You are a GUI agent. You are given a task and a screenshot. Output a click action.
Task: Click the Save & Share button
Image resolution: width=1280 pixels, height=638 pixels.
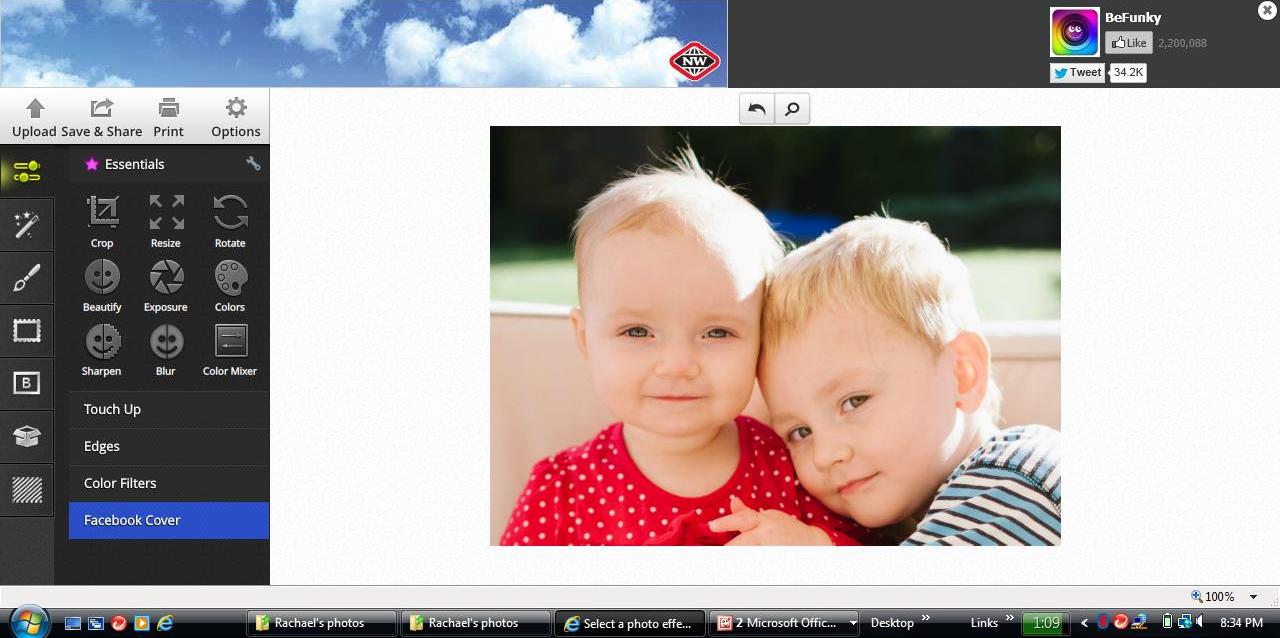pos(101,116)
